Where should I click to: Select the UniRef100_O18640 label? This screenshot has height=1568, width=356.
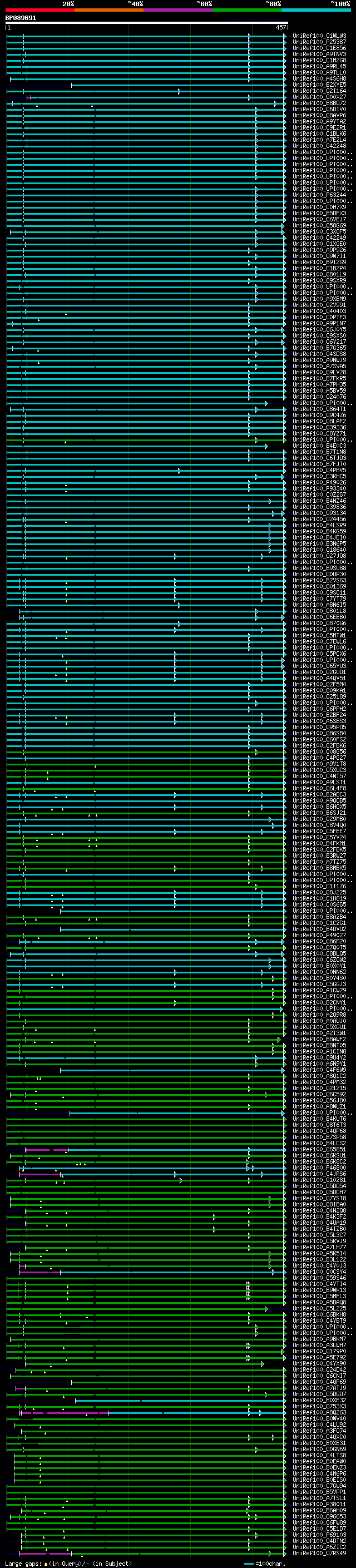pyautogui.click(x=319, y=550)
